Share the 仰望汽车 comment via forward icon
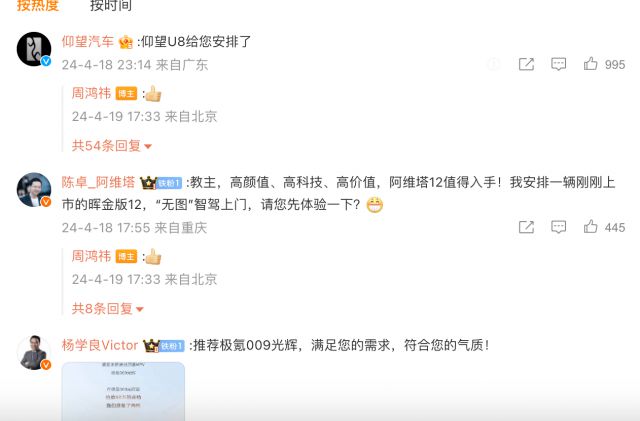640x421 pixels. 526,64
